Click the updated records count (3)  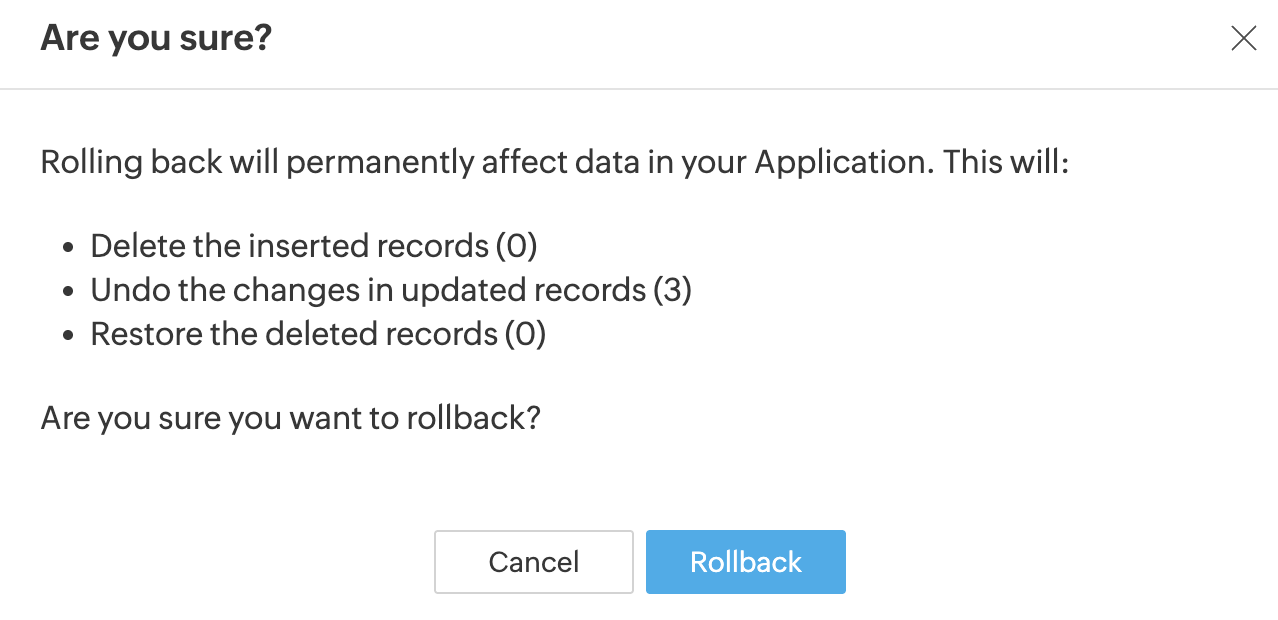point(672,290)
